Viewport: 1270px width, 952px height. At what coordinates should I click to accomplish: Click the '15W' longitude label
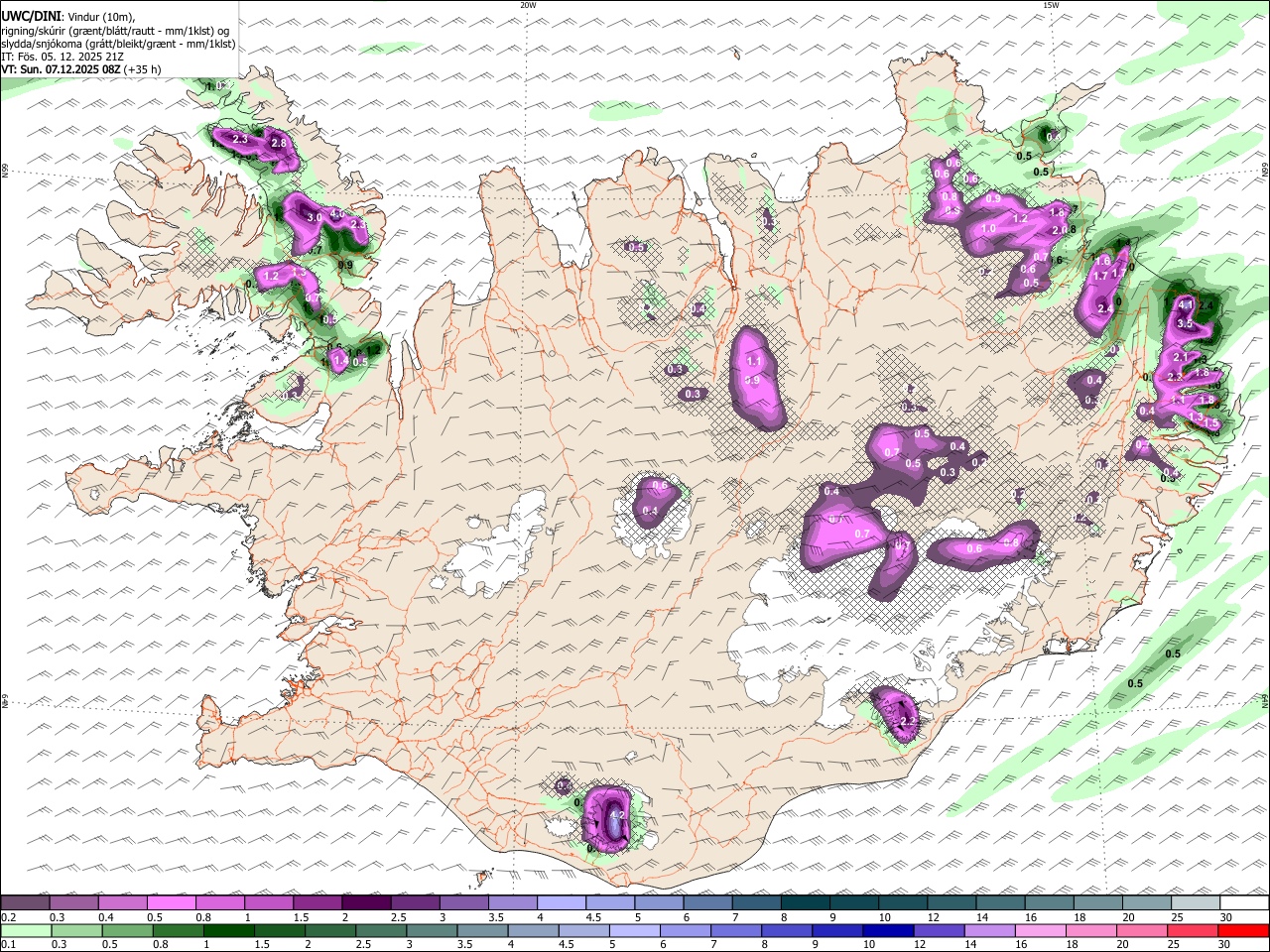pyautogui.click(x=1051, y=5)
